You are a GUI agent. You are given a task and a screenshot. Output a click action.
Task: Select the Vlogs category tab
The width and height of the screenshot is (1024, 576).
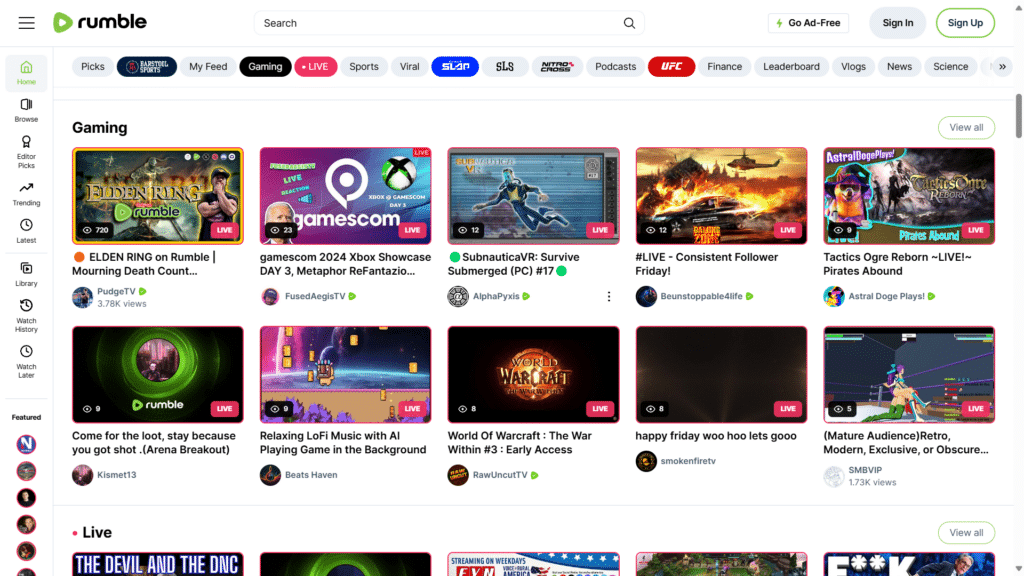[x=853, y=67]
